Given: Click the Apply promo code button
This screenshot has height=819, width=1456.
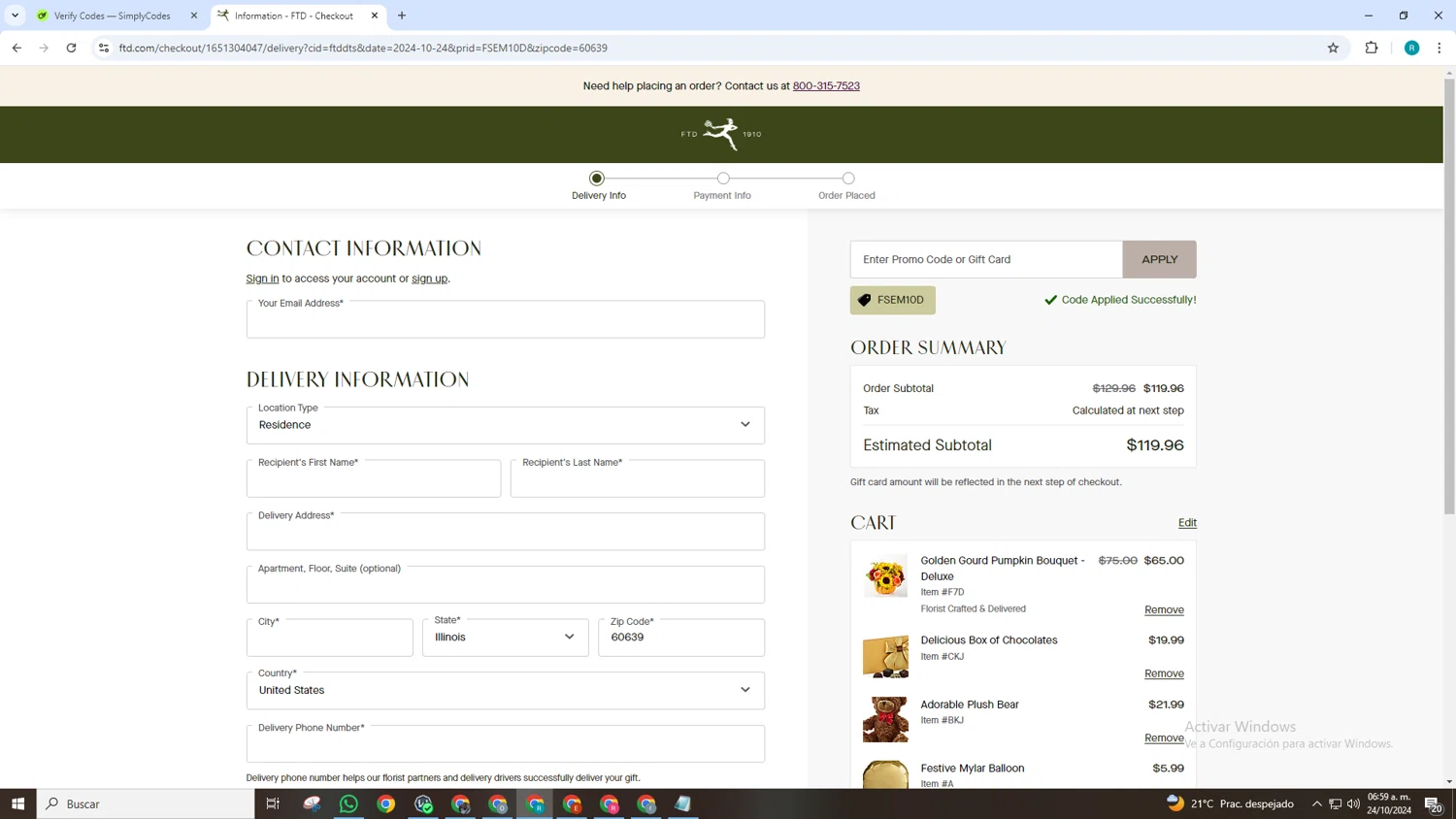Looking at the screenshot, I should pyautogui.click(x=1159, y=259).
